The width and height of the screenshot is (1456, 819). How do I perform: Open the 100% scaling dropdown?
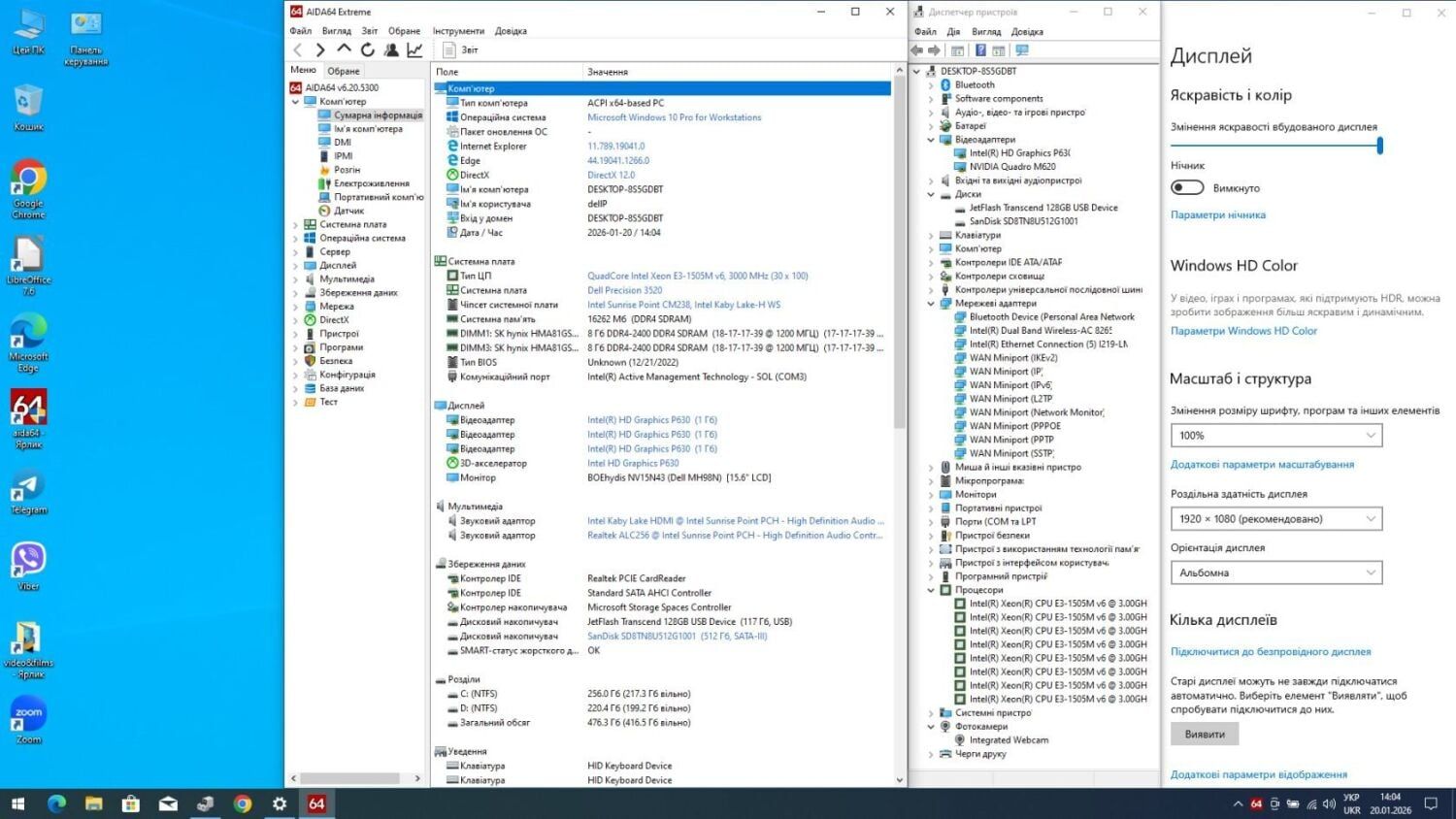click(x=1275, y=436)
